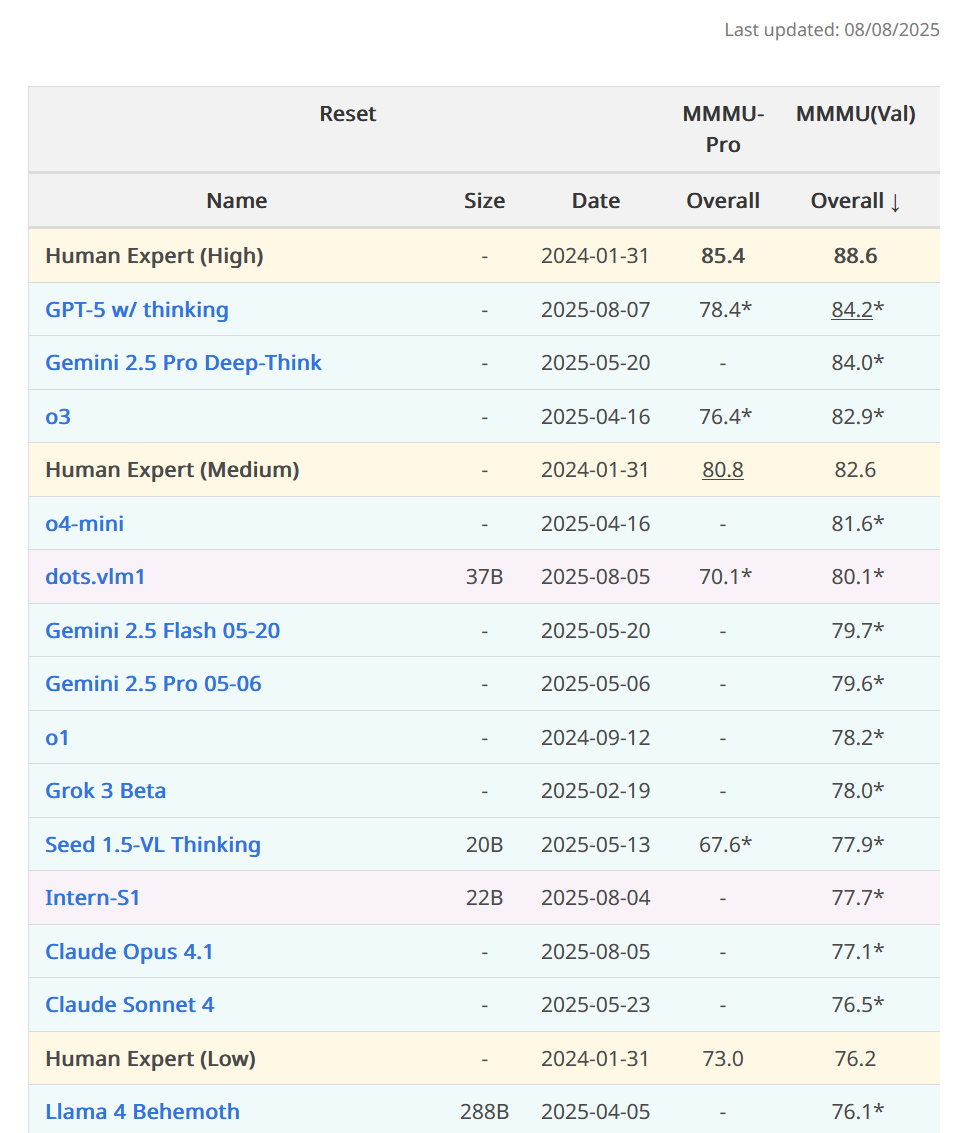Open Gemini 2.5 Flash 05-20 link

(163, 631)
